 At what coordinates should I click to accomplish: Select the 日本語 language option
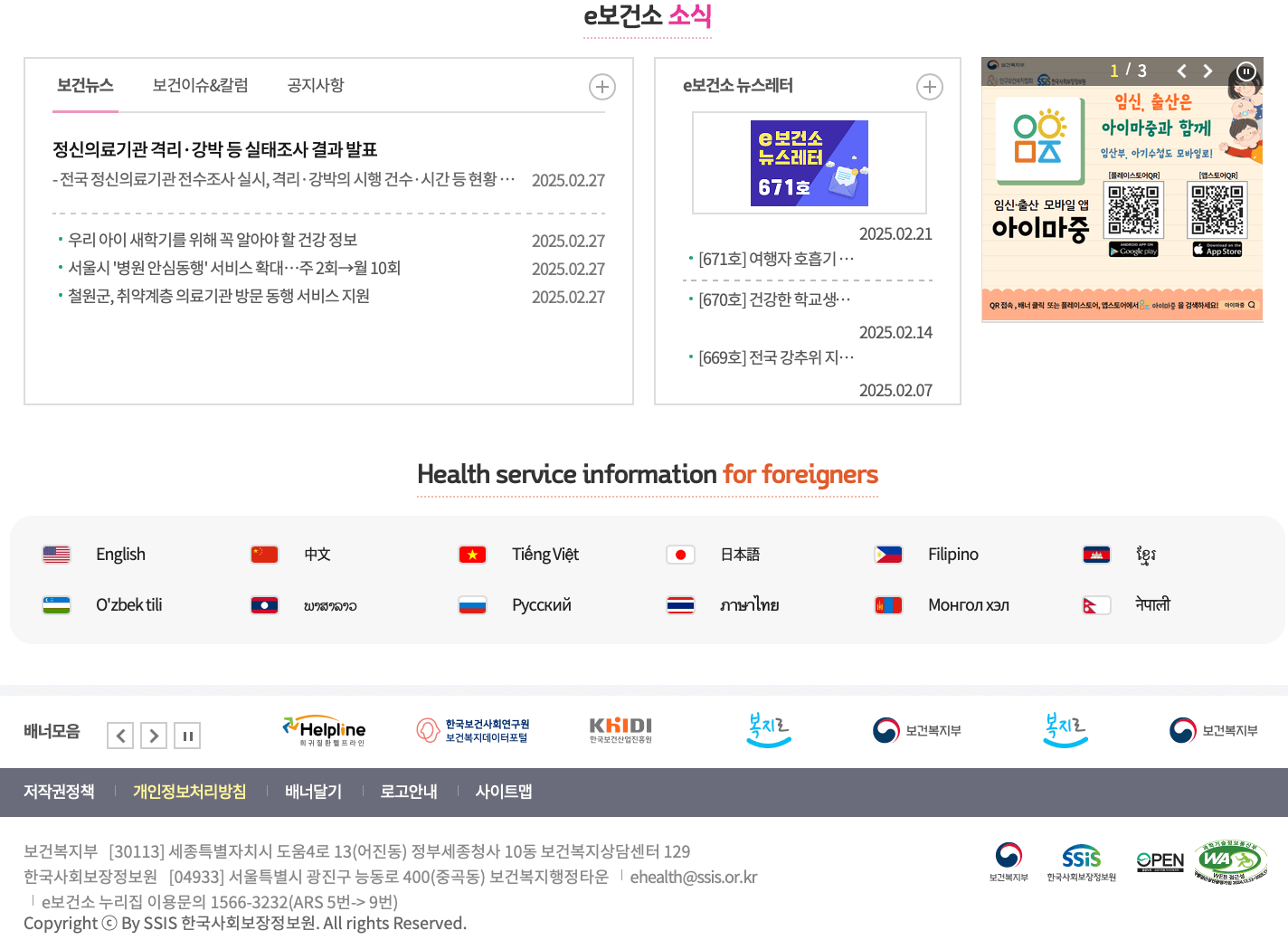739,554
